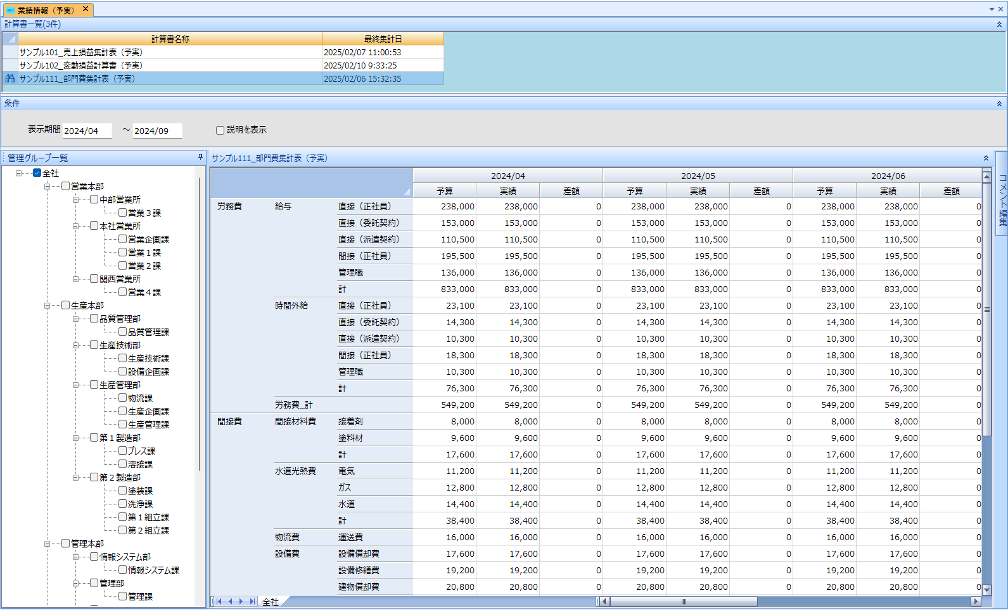The height and width of the screenshot is (610, 1008).
Task: Click the grid's horizontal scrollbar thumb
Action: pos(684,602)
